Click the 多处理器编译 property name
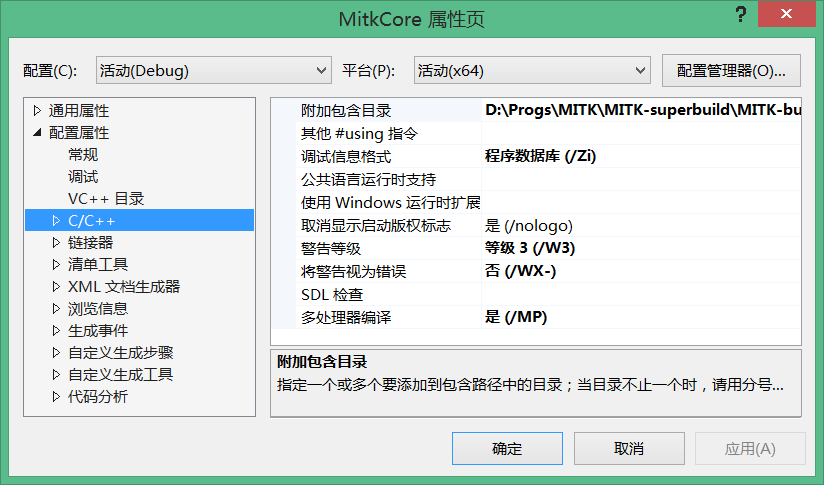This screenshot has height=485, width=824. tap(346, 317)
